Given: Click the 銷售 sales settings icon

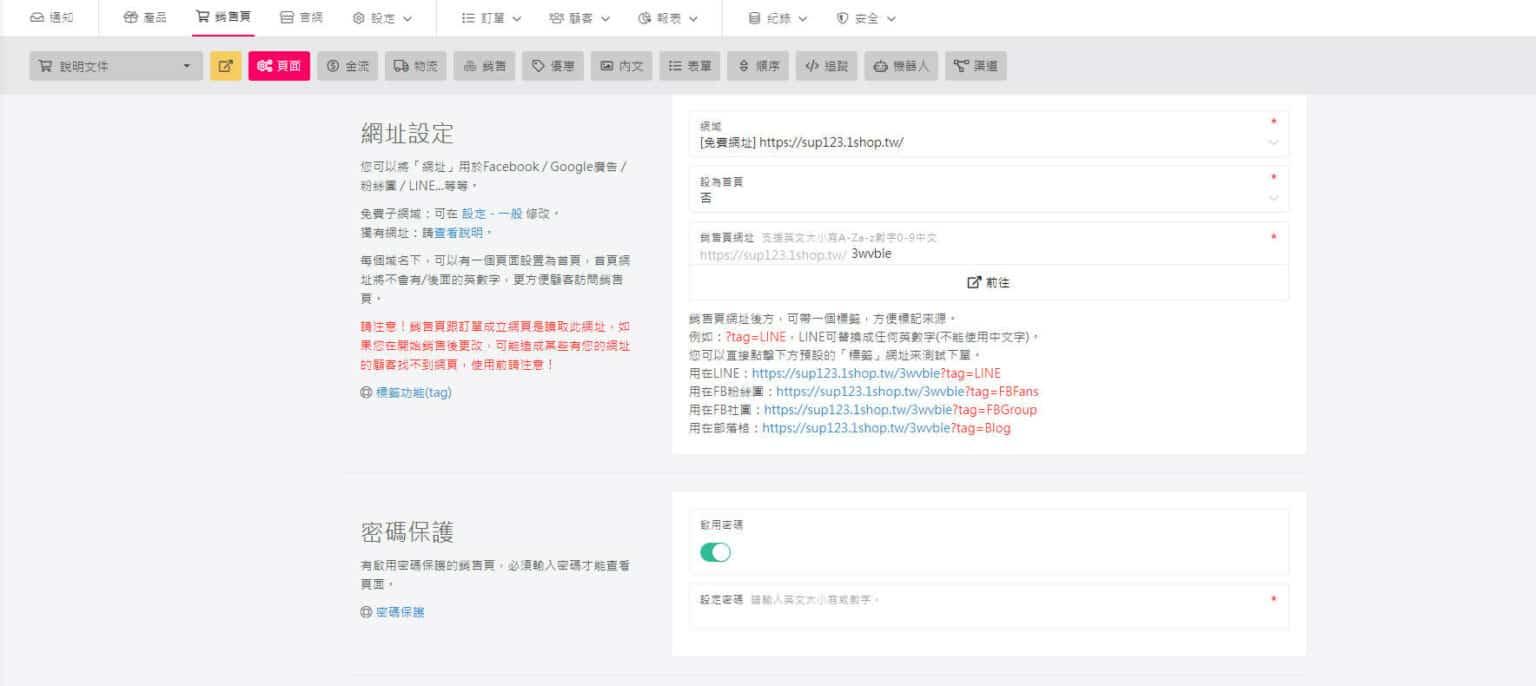Looking at the screenshot, I should click(484, 65).
